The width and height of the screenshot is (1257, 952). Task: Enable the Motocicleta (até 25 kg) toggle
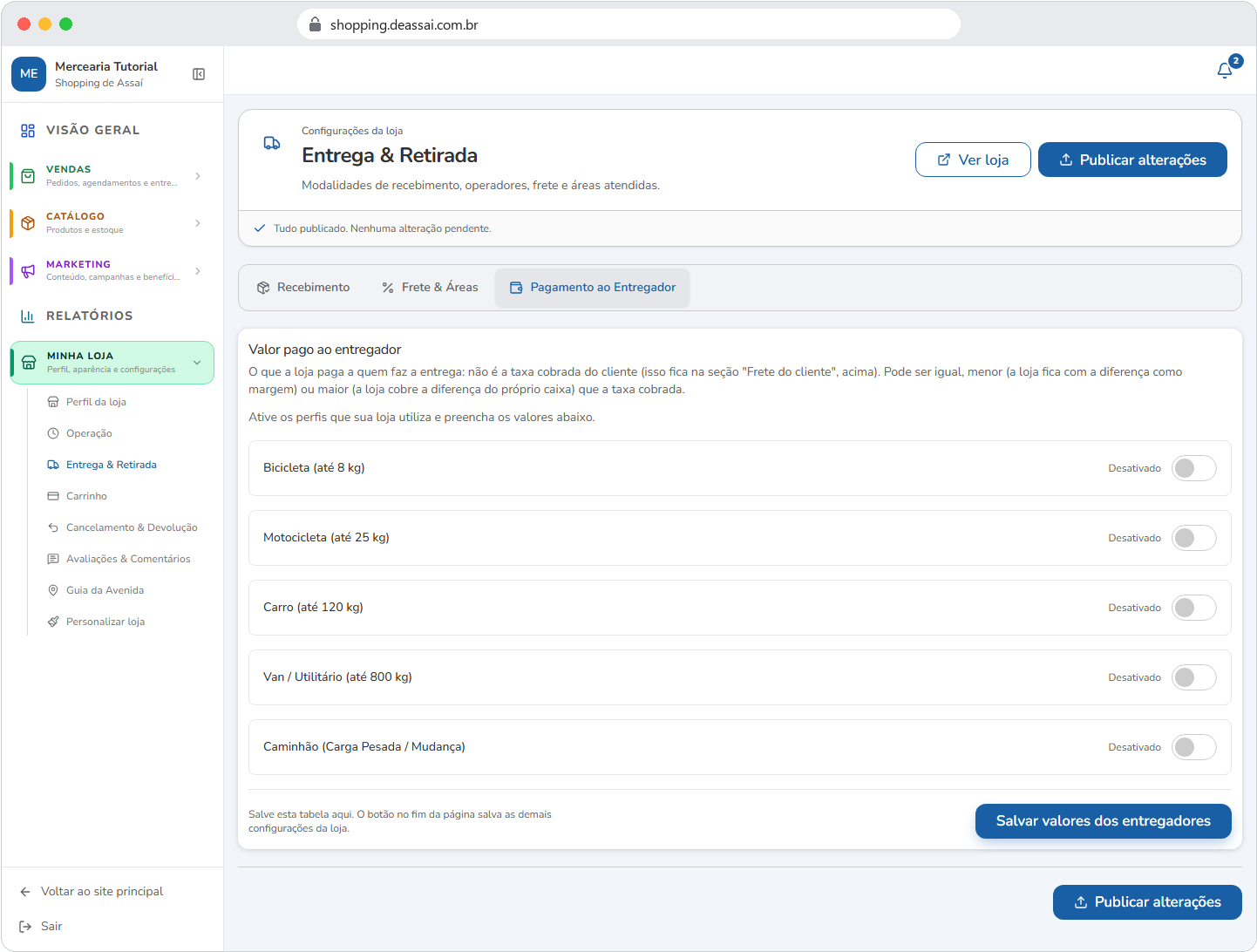(1193, 538)
